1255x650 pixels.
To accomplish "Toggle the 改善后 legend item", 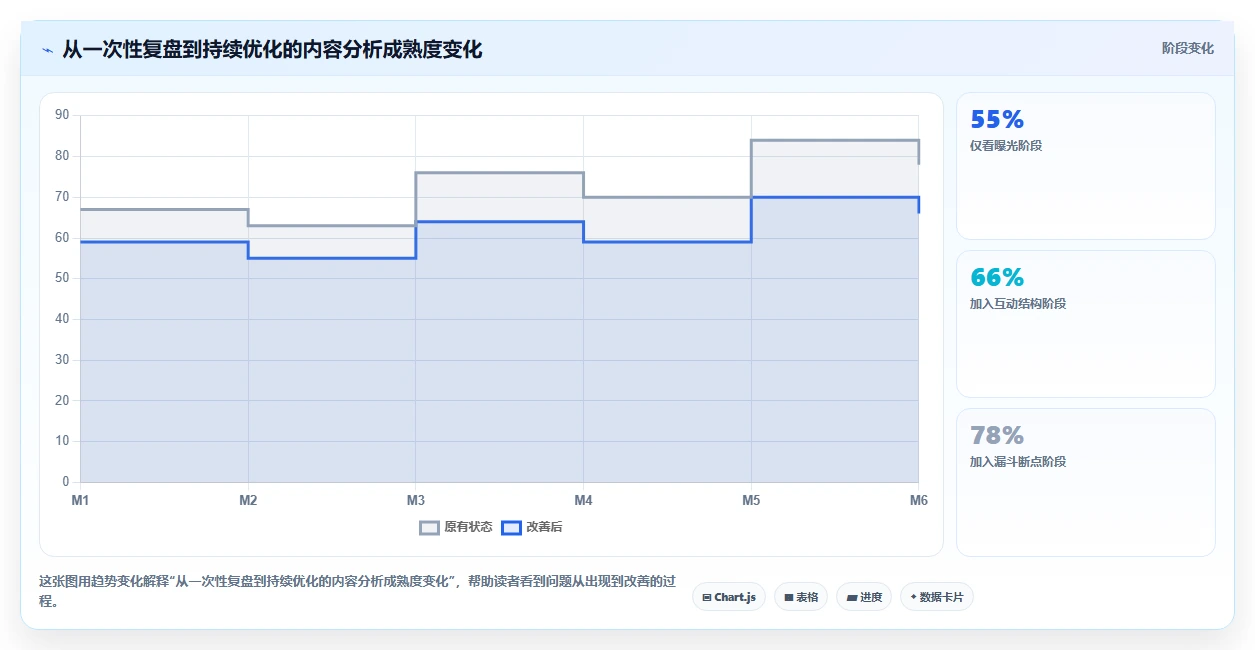I will [532, 527].
